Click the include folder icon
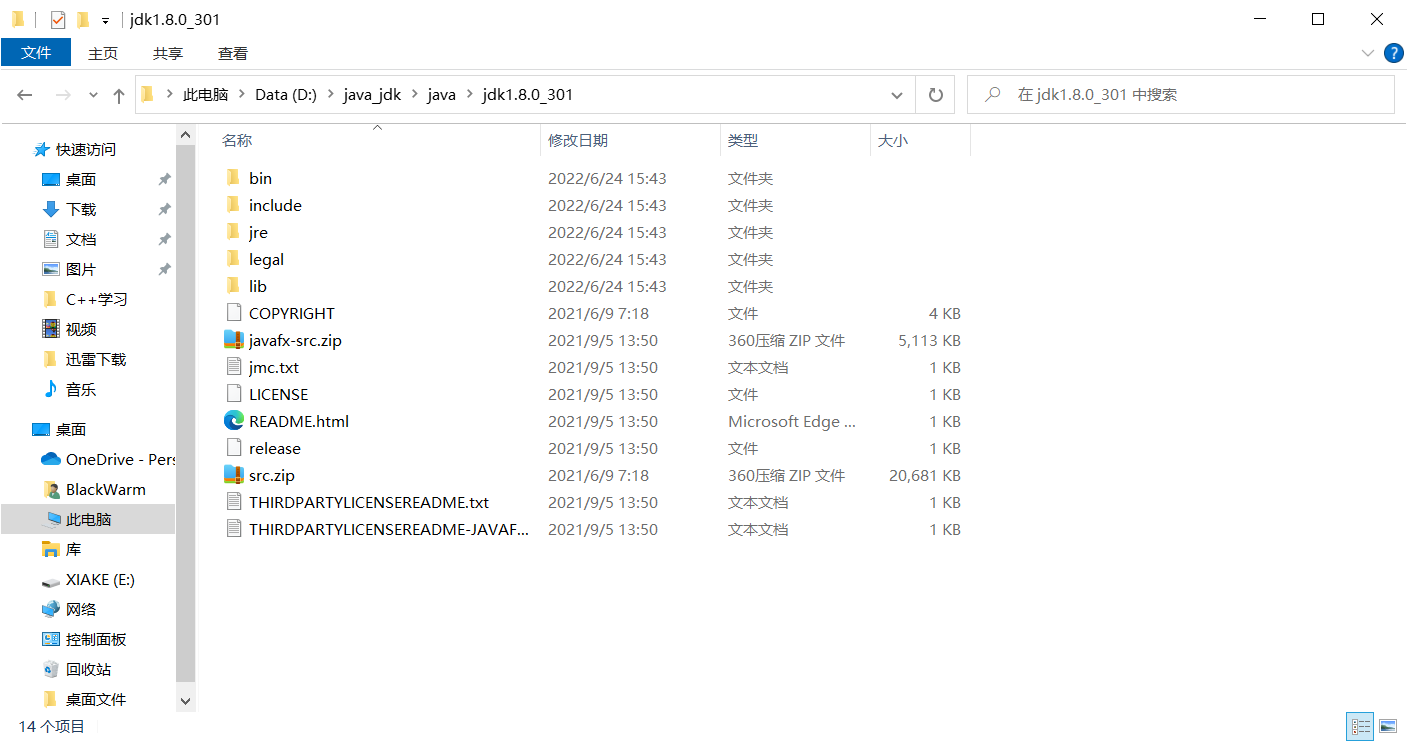Screen dimensions: 1408x742 233,205
